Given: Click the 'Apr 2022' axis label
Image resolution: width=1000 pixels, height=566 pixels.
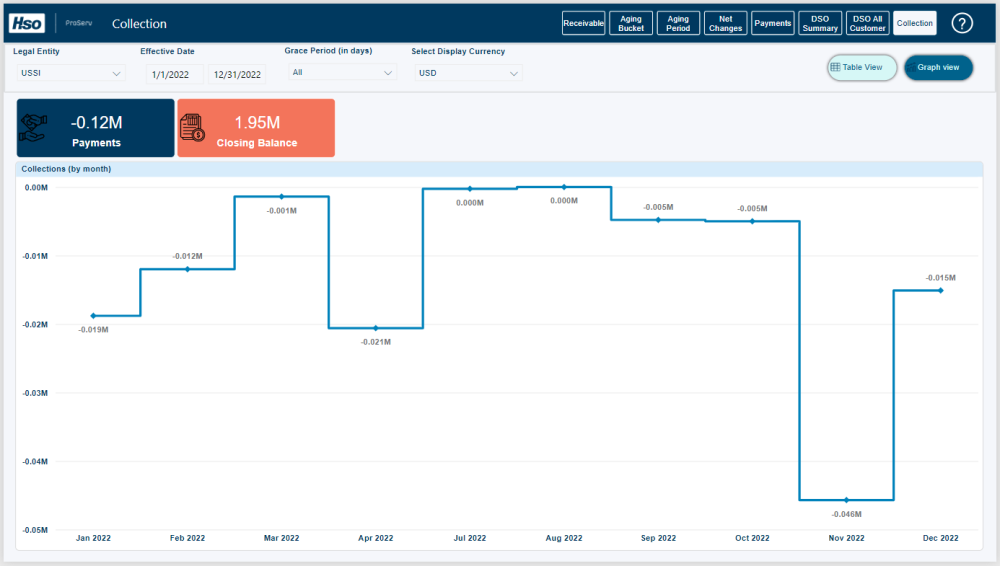Looking at the screenshot, I should coord(376,538).
